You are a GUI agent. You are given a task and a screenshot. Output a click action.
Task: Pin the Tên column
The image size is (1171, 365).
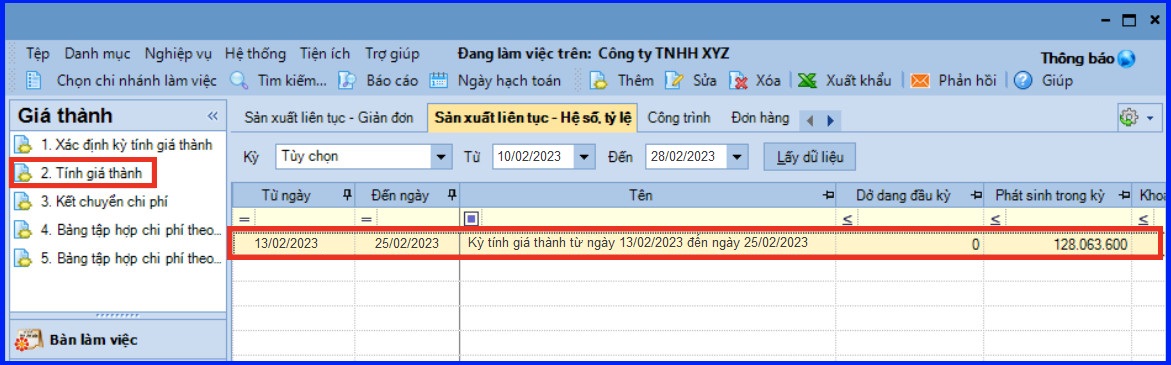coord(827,196)
